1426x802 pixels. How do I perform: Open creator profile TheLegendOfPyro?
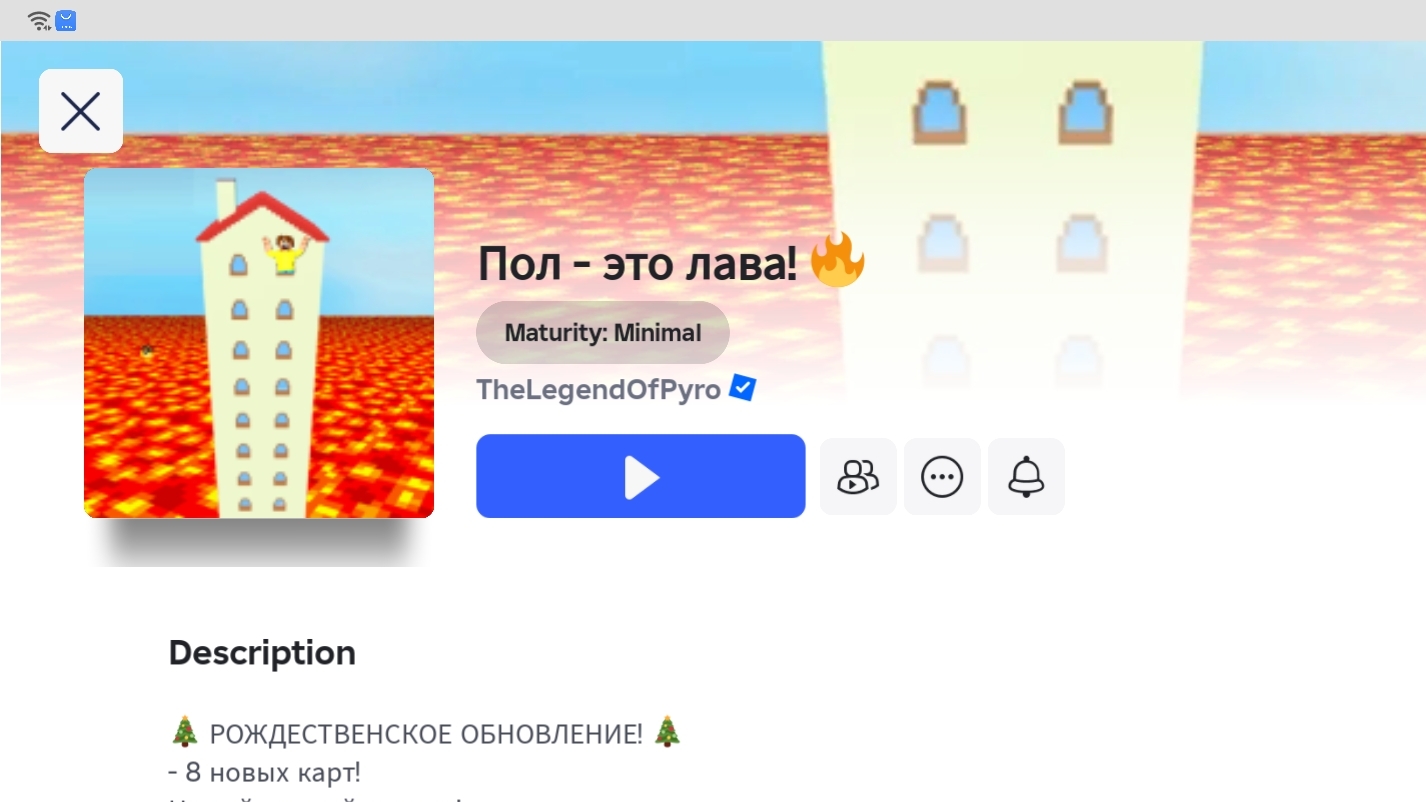tap(598, 390)
